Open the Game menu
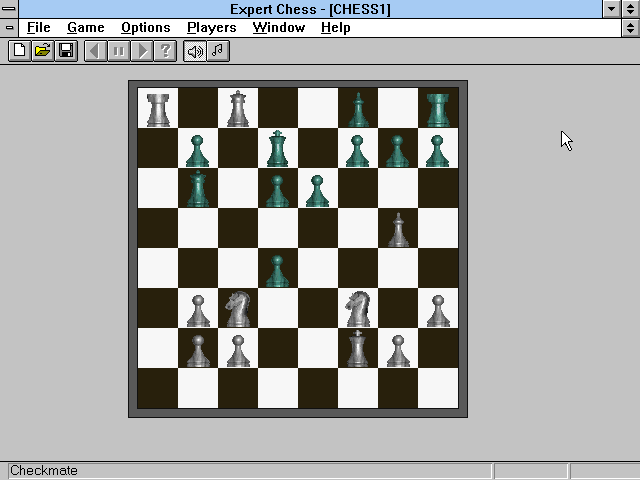This screenshot has height=480, width=640. tap(86, 27)
